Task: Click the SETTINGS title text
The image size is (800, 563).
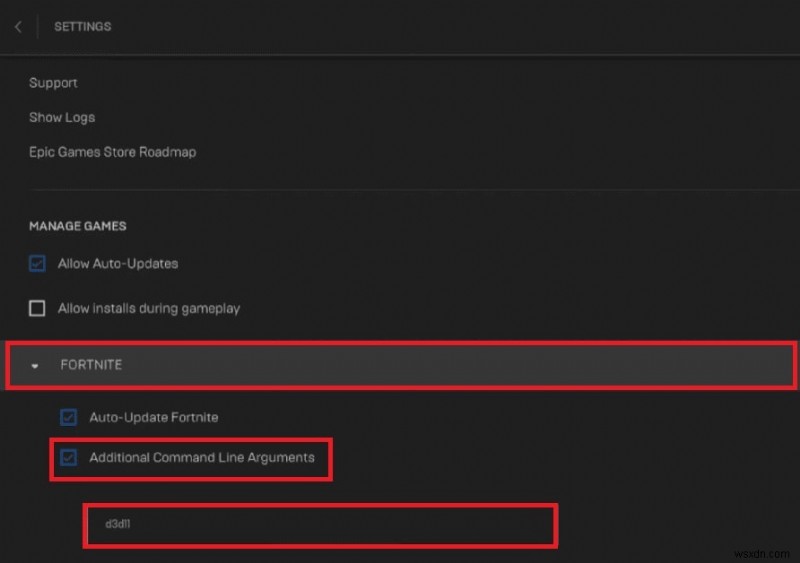Action: [x=83, y=27]
